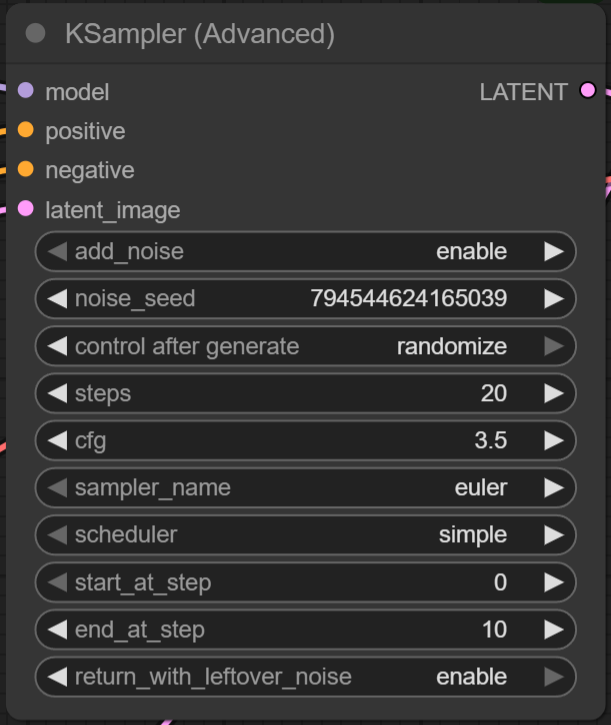Toggle return_with_leftover_noise setting

point(471,677)
